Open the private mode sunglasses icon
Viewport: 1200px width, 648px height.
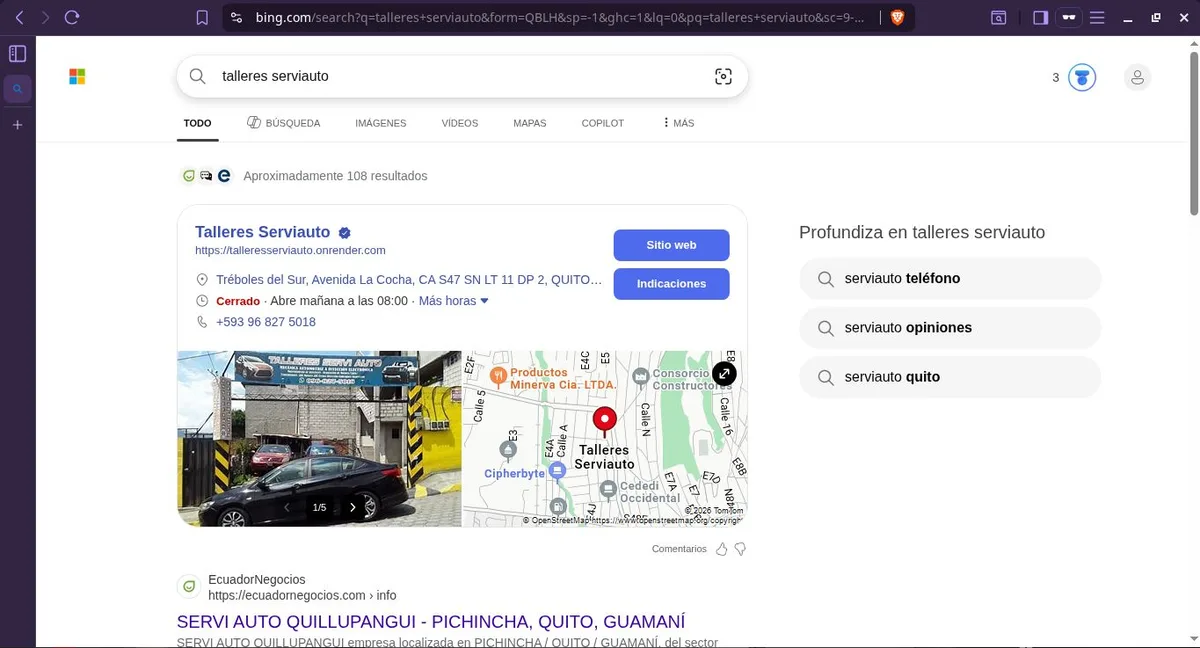[1069, 17]
